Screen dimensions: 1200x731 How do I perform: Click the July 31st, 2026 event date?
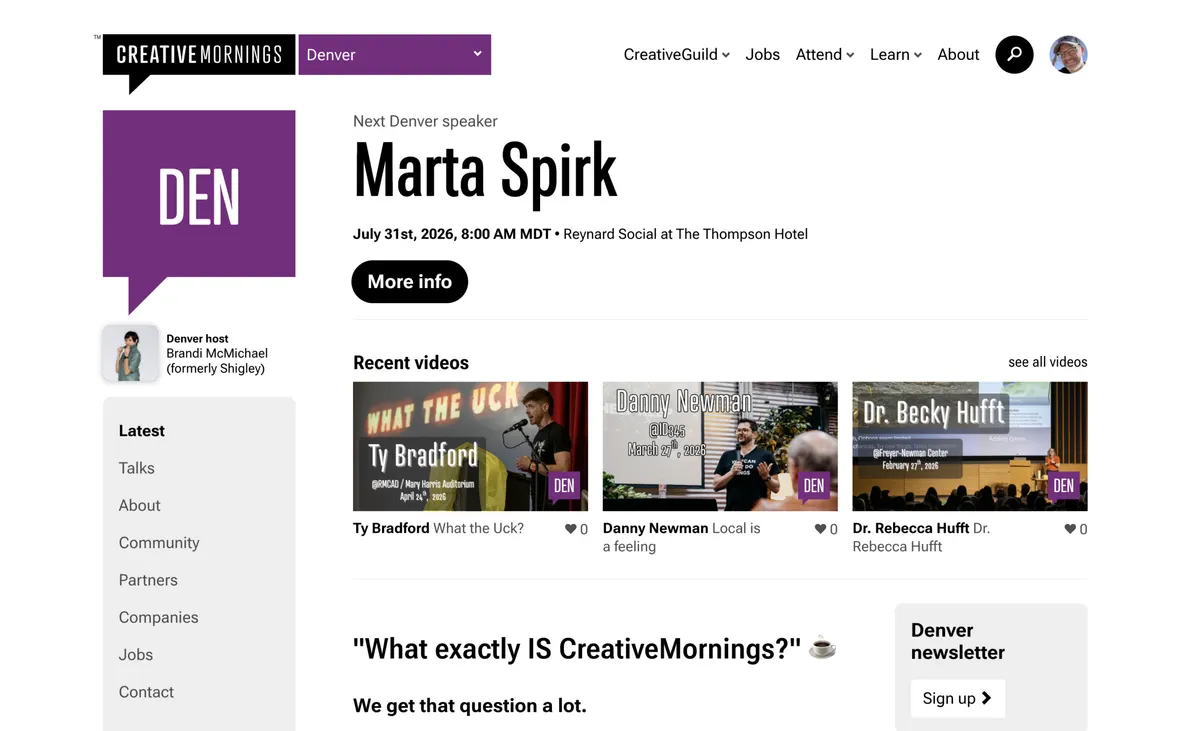[x=452, y=234]
